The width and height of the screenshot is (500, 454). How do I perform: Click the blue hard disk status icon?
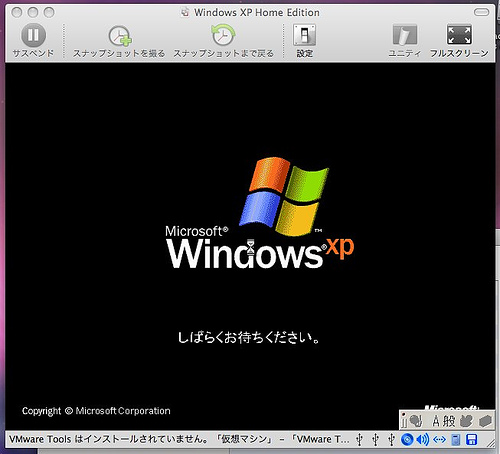[x=455, y=440]
